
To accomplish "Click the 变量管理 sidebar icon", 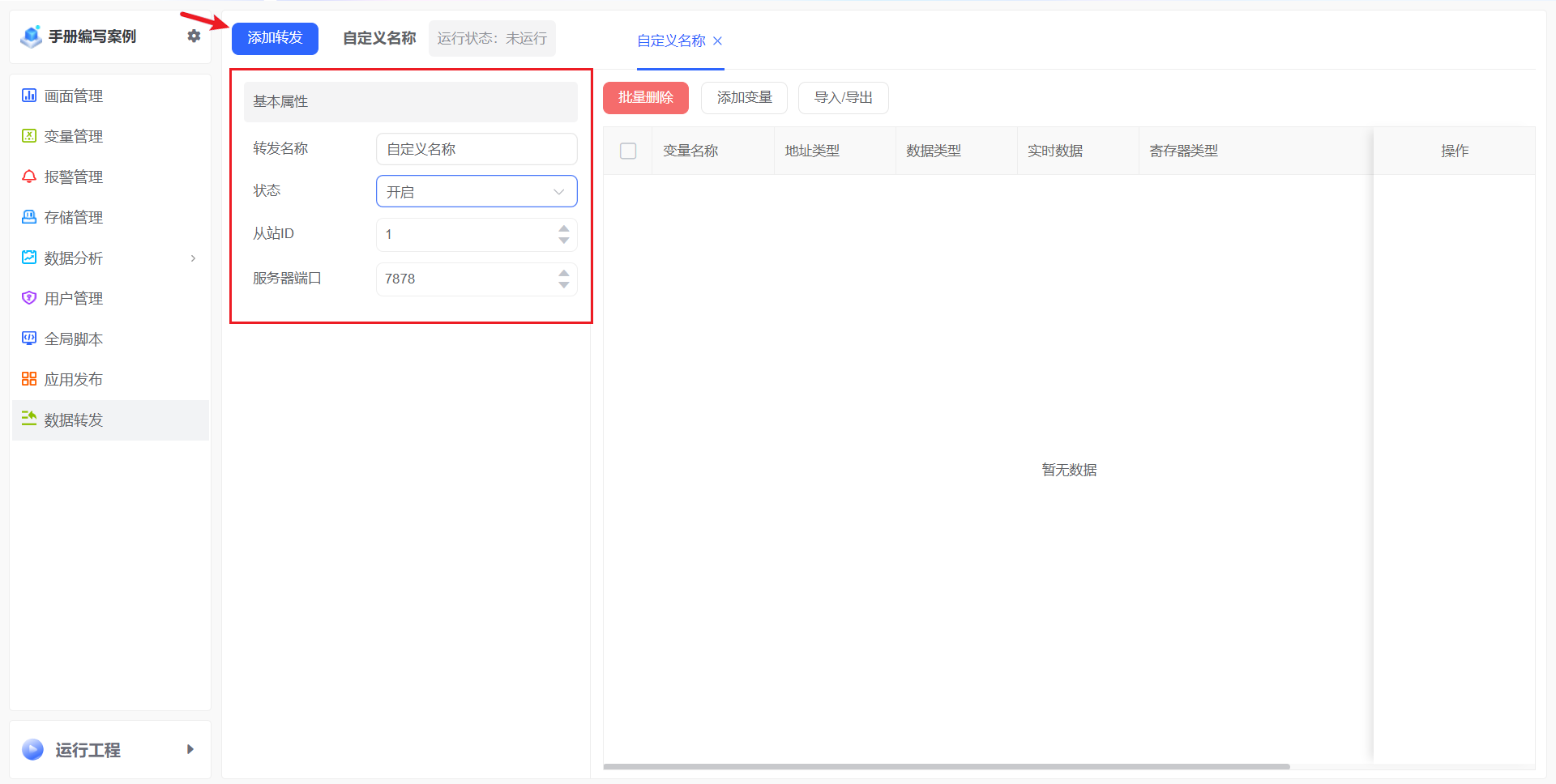I will pos(29,136).
